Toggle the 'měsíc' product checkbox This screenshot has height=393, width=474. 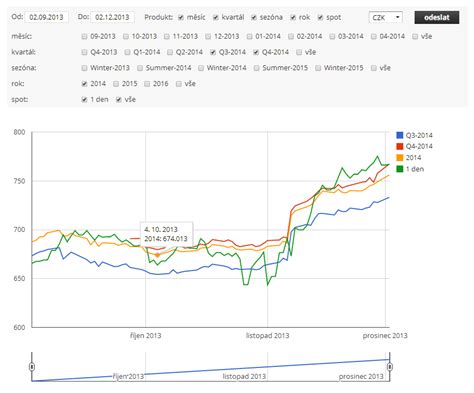pyautogui.click(x=181, y=18)
